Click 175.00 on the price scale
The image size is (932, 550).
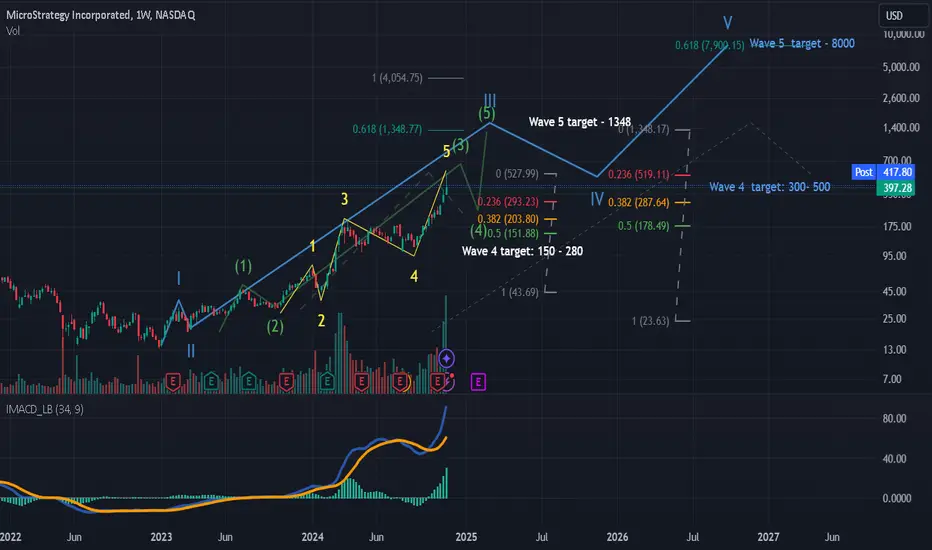[897, 226]
